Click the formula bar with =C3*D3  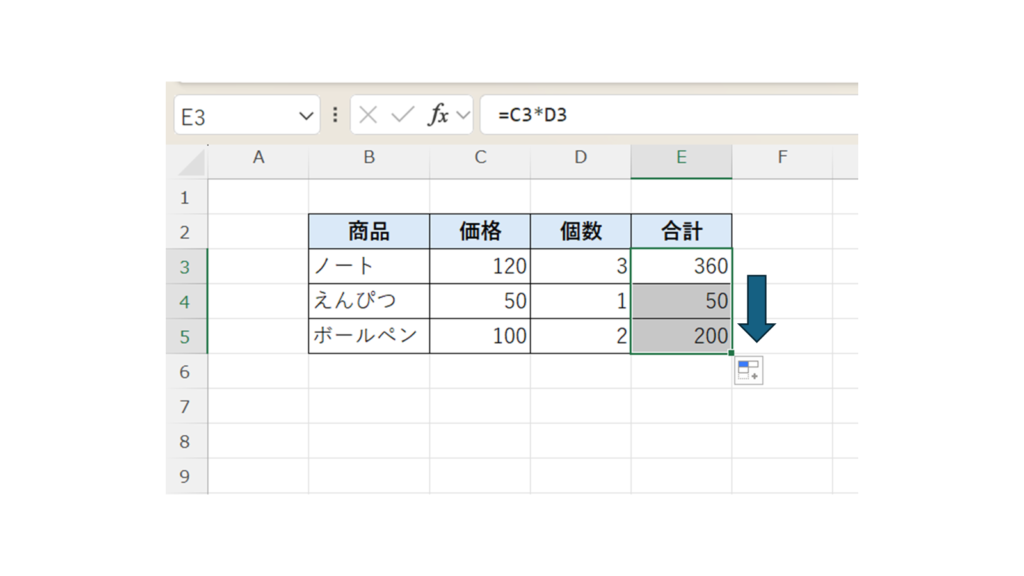(670, 115)
